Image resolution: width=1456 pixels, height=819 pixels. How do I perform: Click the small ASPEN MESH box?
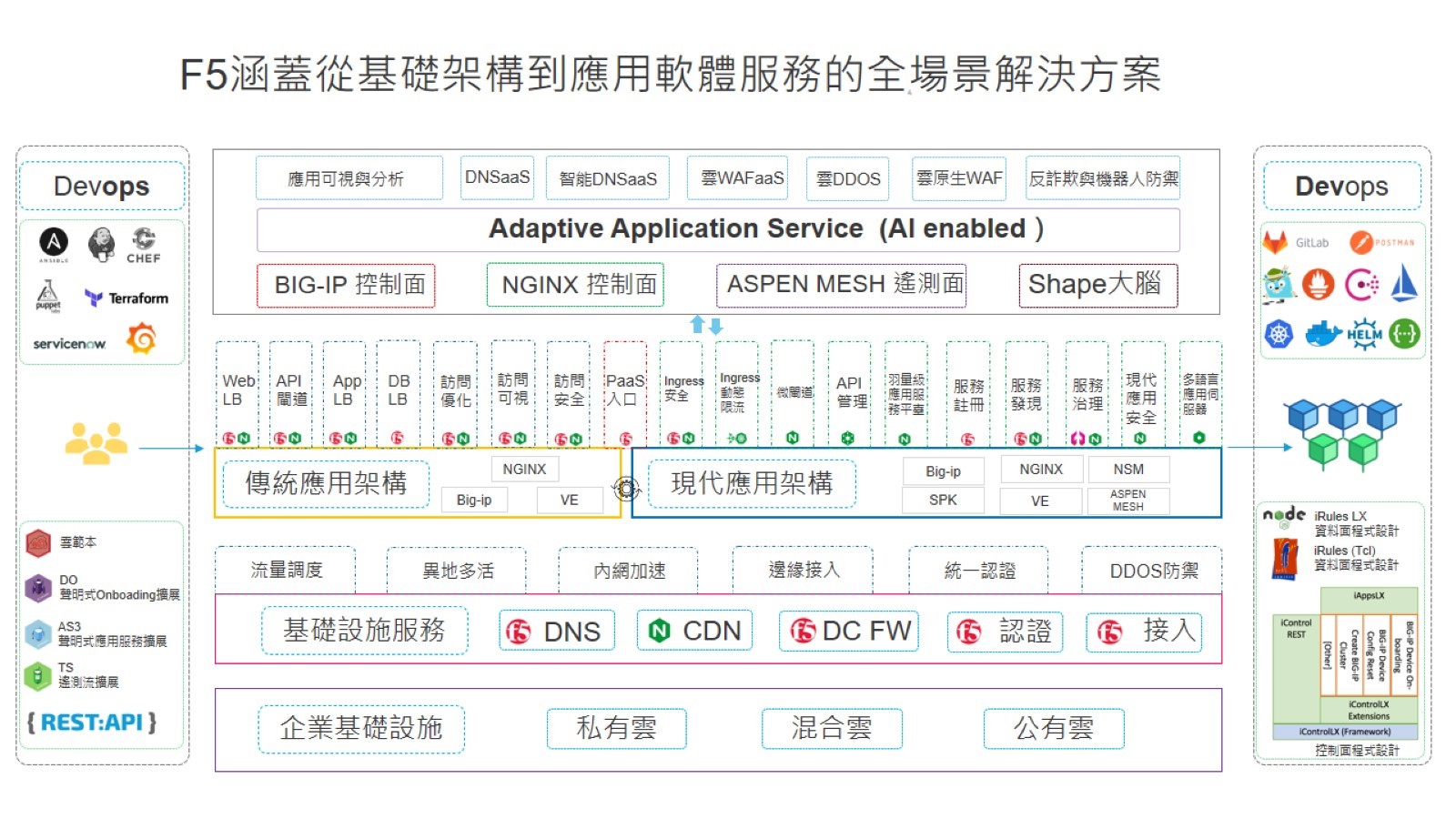(x=1128, y=500)
